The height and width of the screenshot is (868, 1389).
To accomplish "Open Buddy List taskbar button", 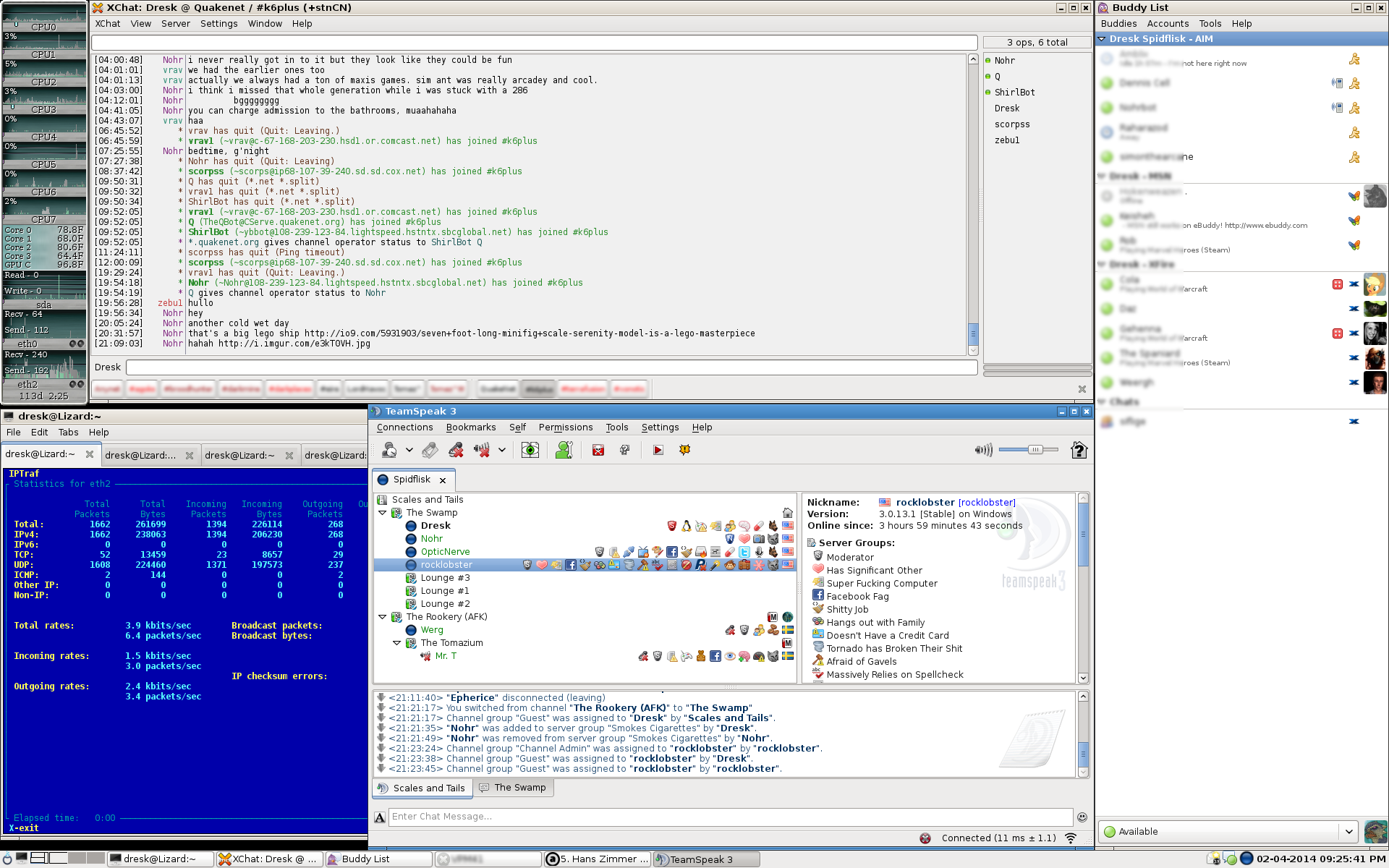I will pos(378,859).
